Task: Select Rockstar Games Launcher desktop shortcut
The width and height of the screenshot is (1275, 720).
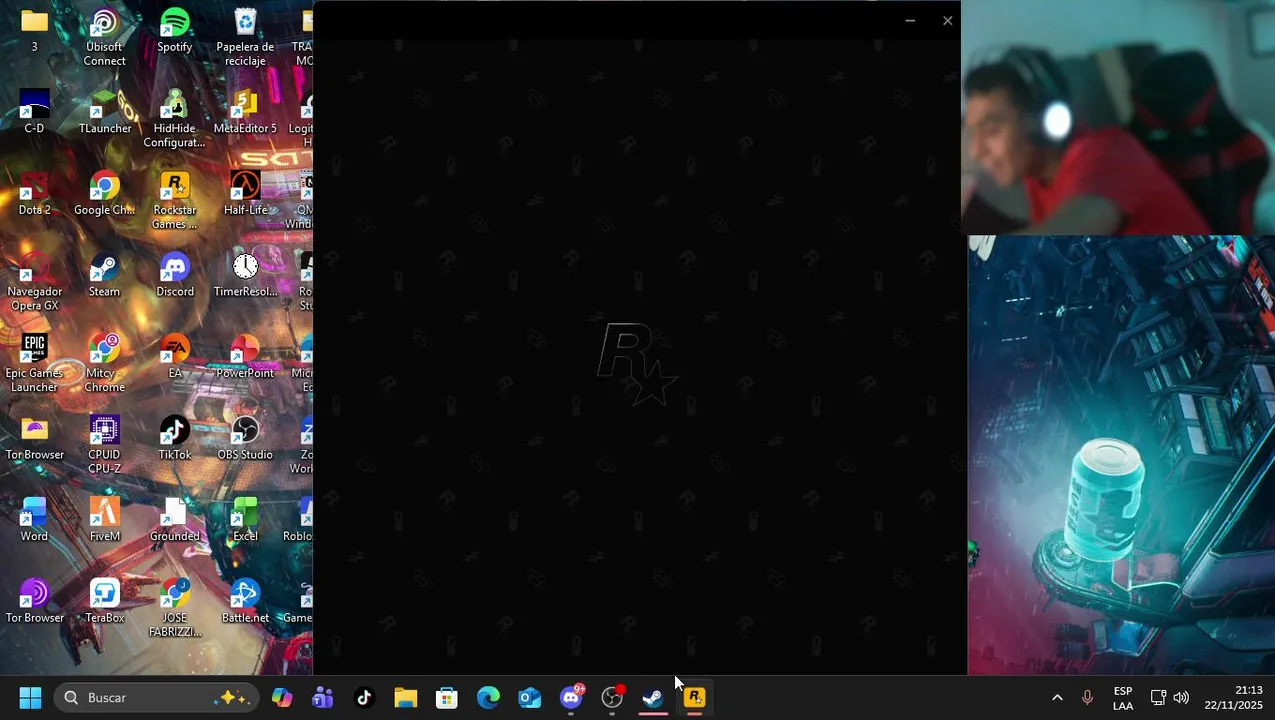Action: click(174, 201)
